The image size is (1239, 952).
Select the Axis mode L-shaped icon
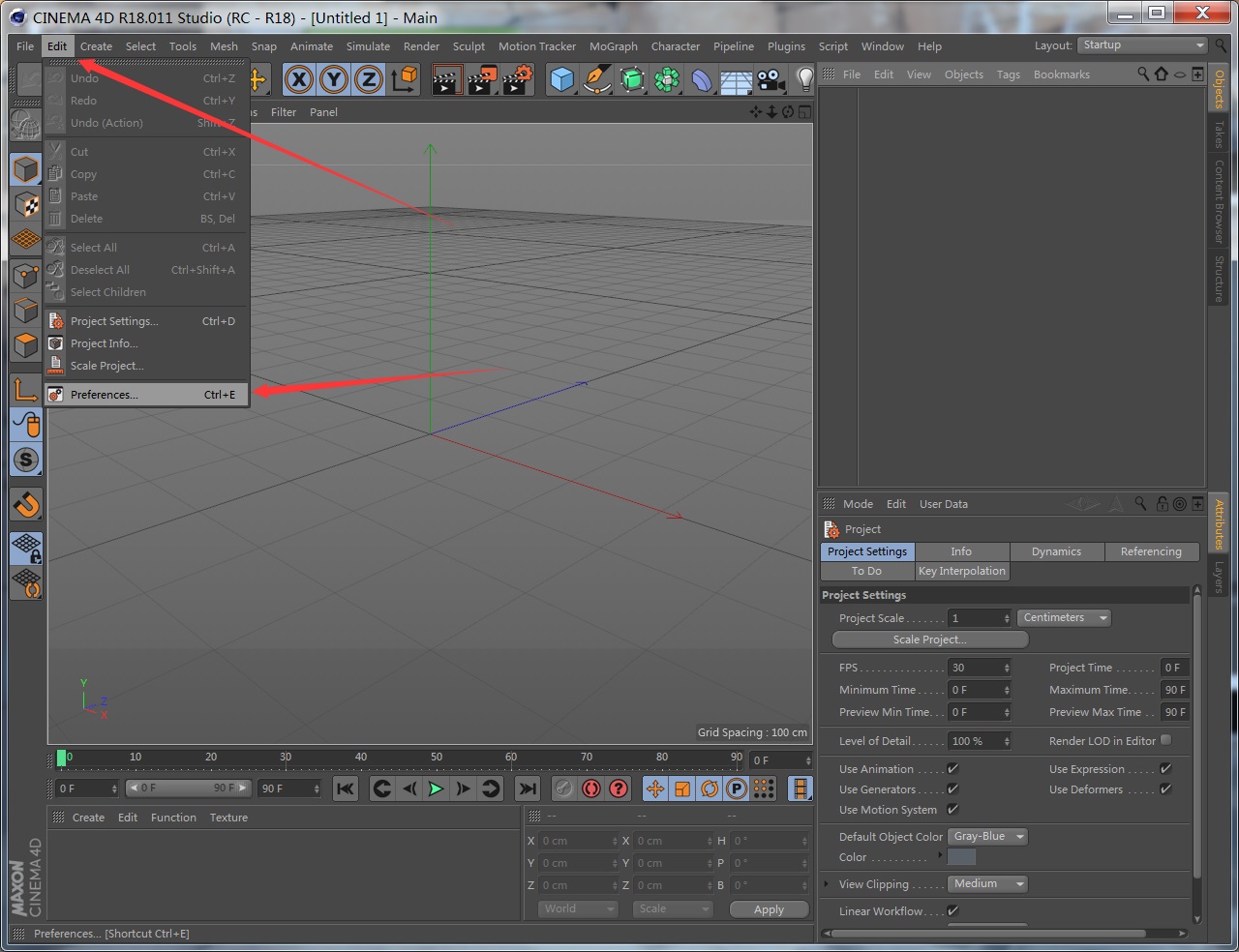[x=26, y=390]
